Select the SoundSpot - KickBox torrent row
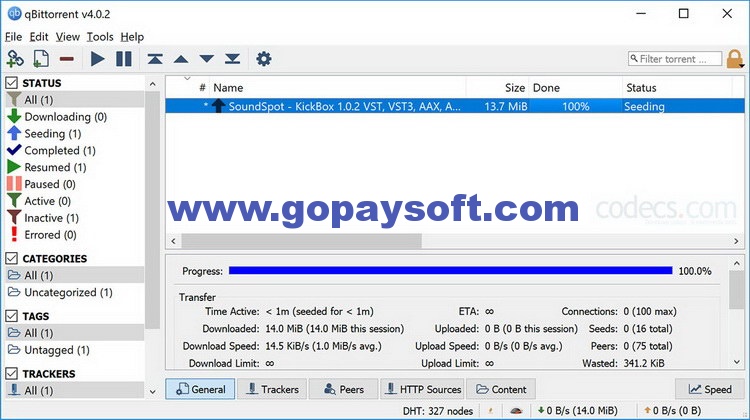750x420 pixels. click(x=455, y=106)
